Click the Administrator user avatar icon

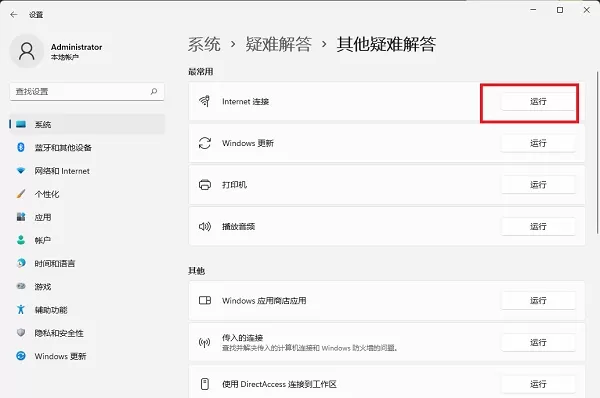click(27, 51)
